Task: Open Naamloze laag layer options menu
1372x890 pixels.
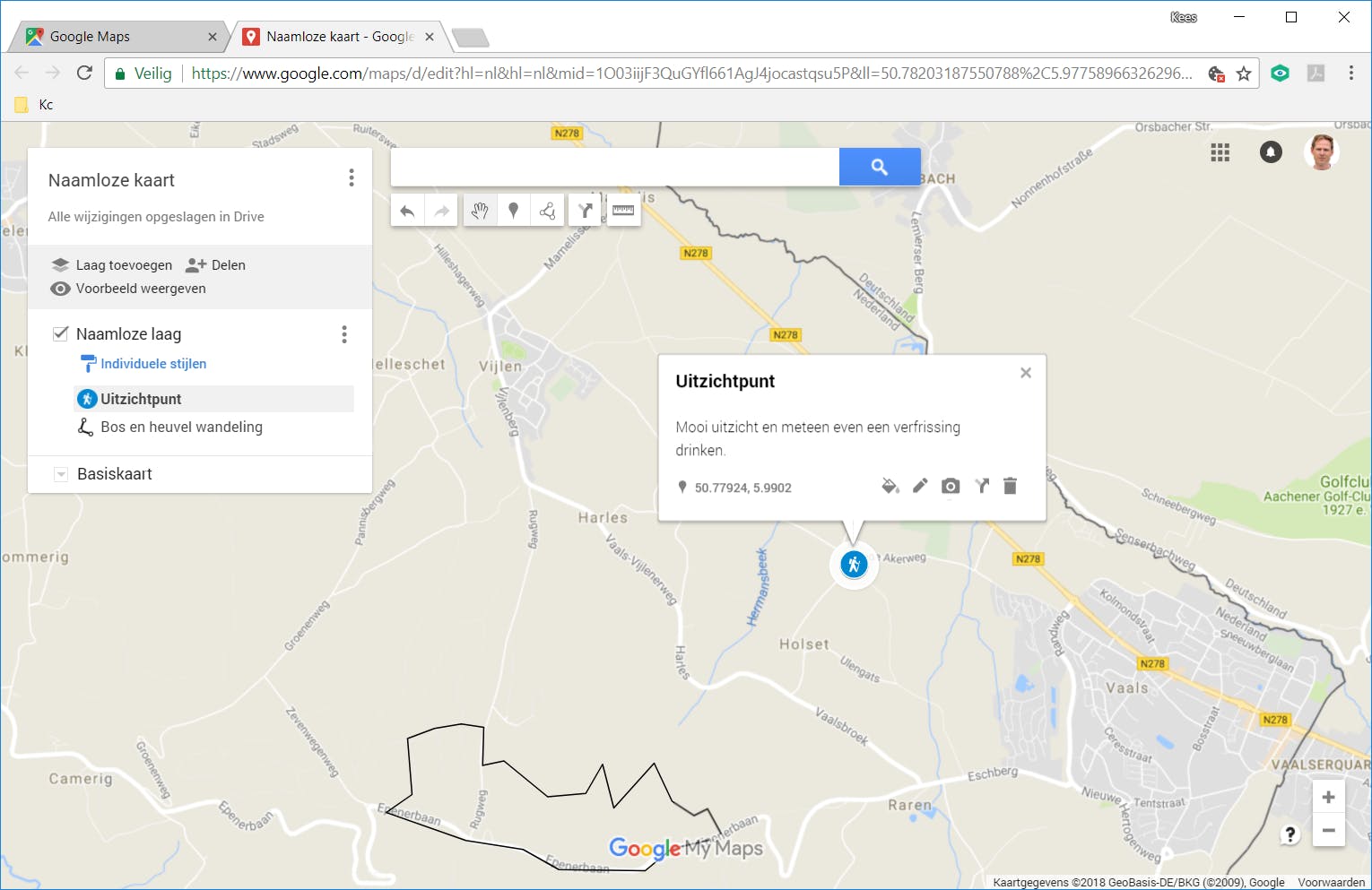Action: point(344,334)
